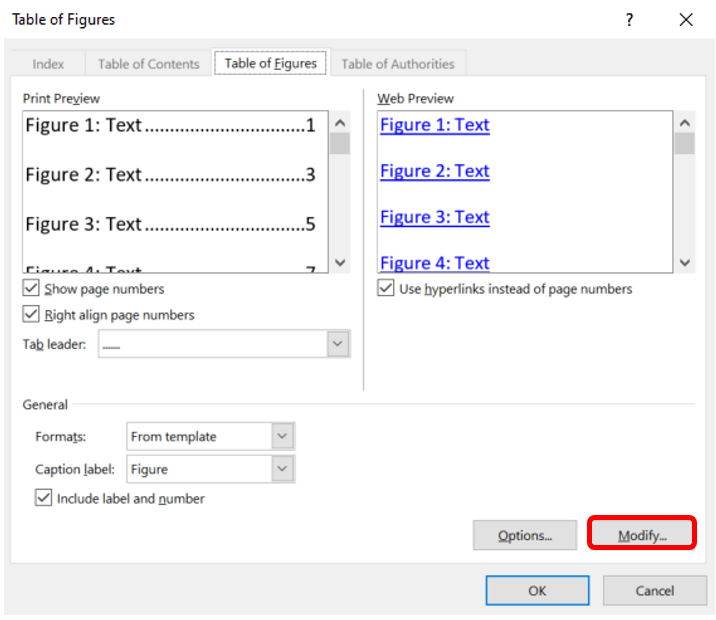
Task: Switch to the Index tab
Action: point(48,64)
